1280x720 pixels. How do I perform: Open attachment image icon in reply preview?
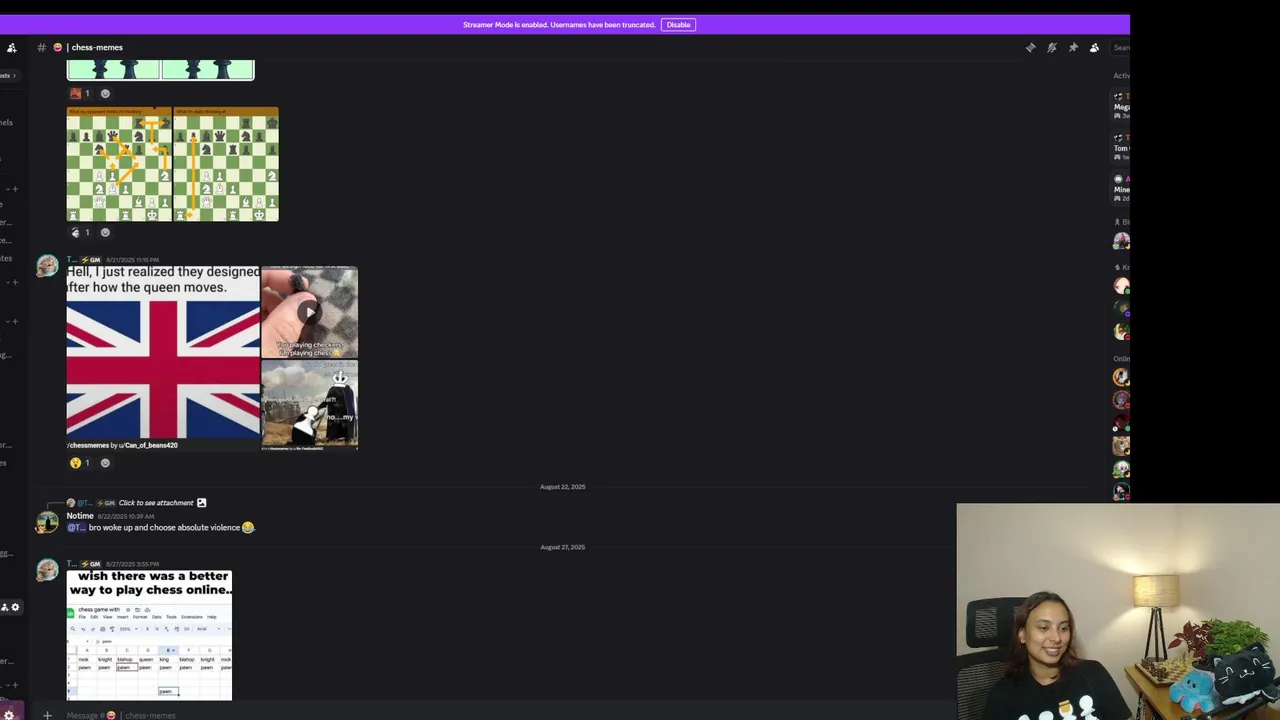click(x=201, y=503)
